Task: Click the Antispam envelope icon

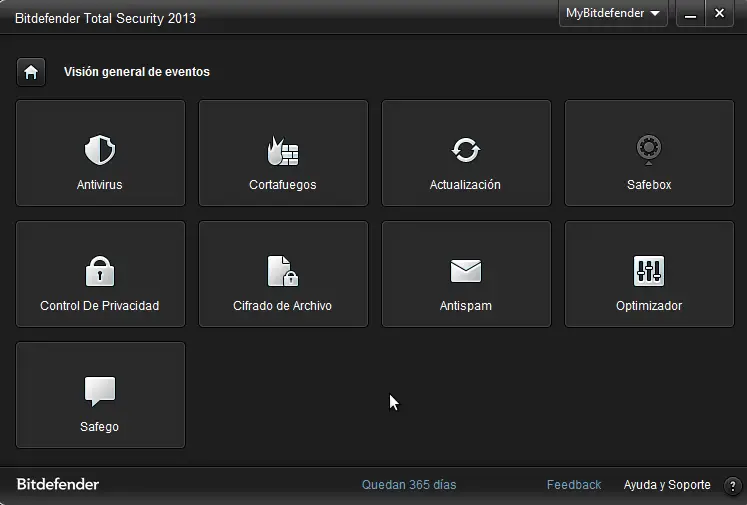Action: [466, 271]
